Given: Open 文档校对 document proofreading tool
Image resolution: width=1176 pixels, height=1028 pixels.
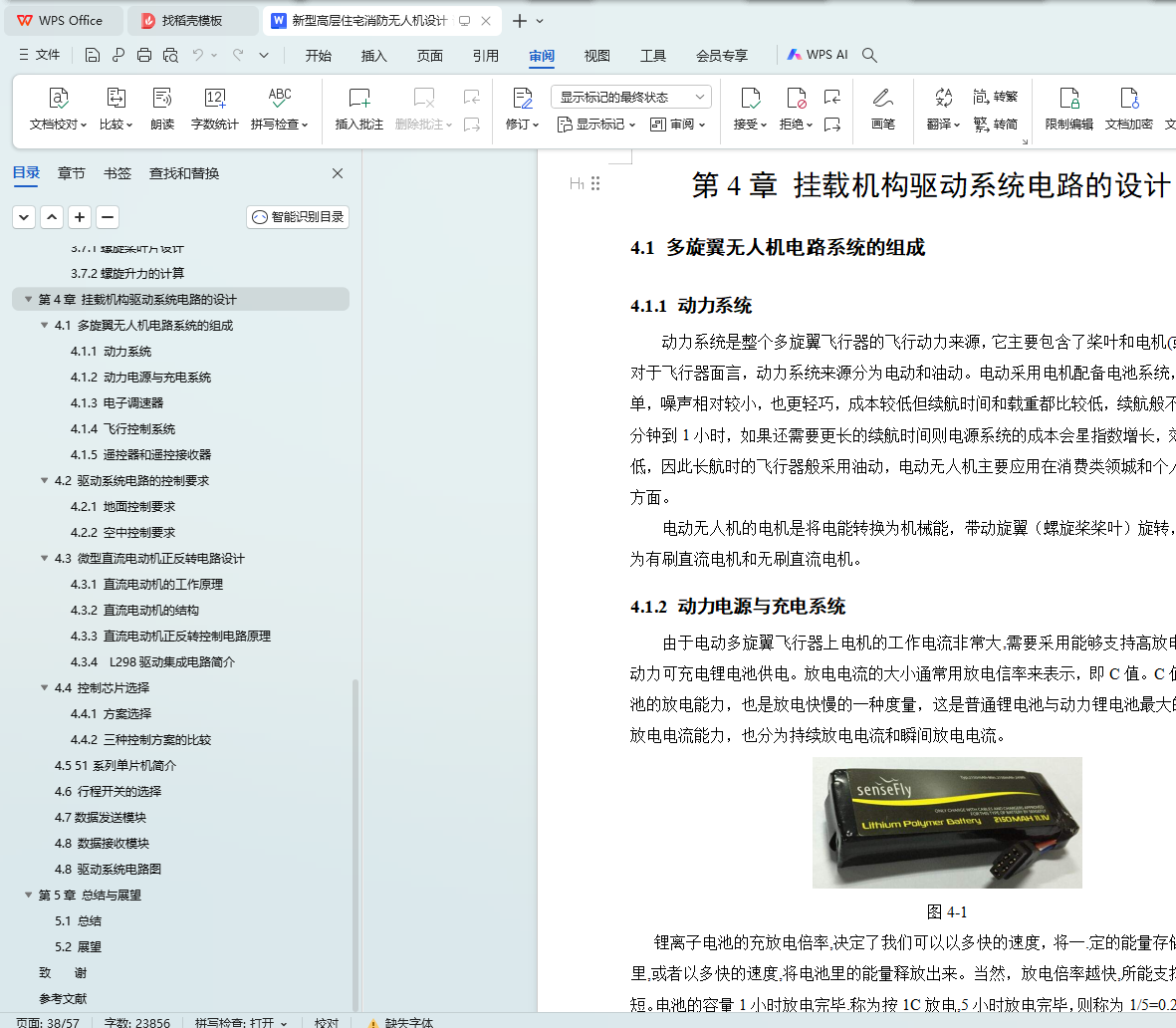Looking at the screenshot, I should tap(58, 109).
